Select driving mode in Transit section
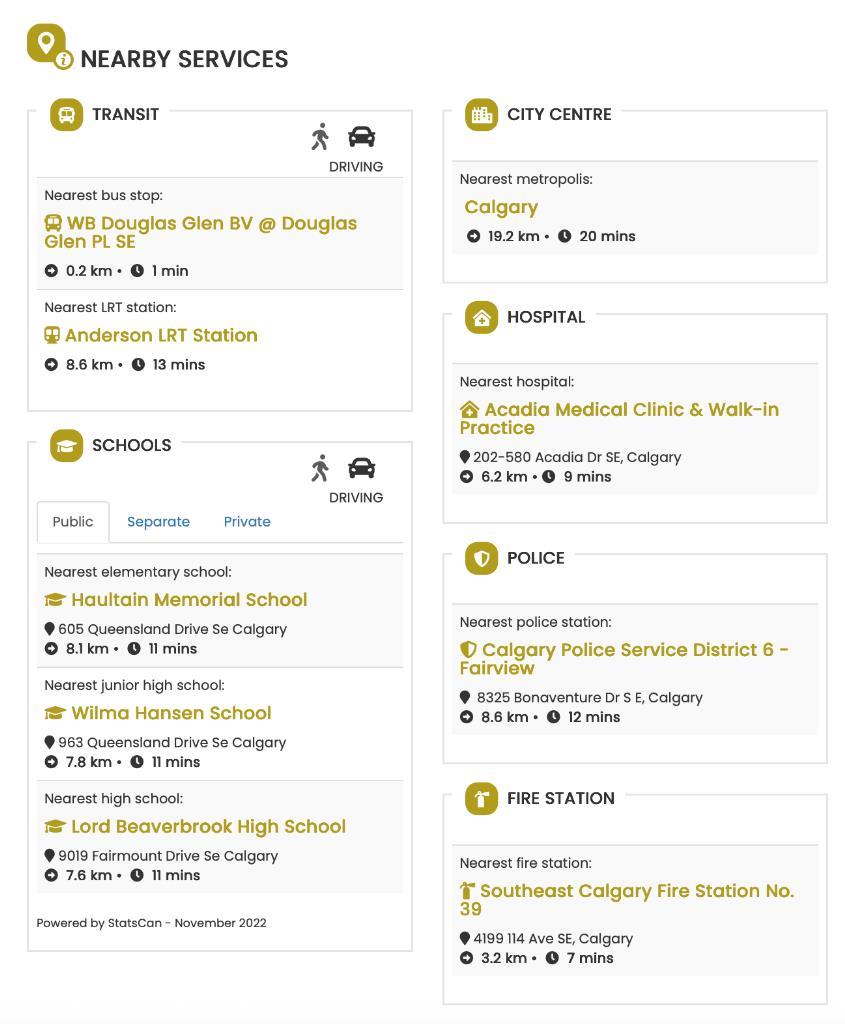 (361, 137)
